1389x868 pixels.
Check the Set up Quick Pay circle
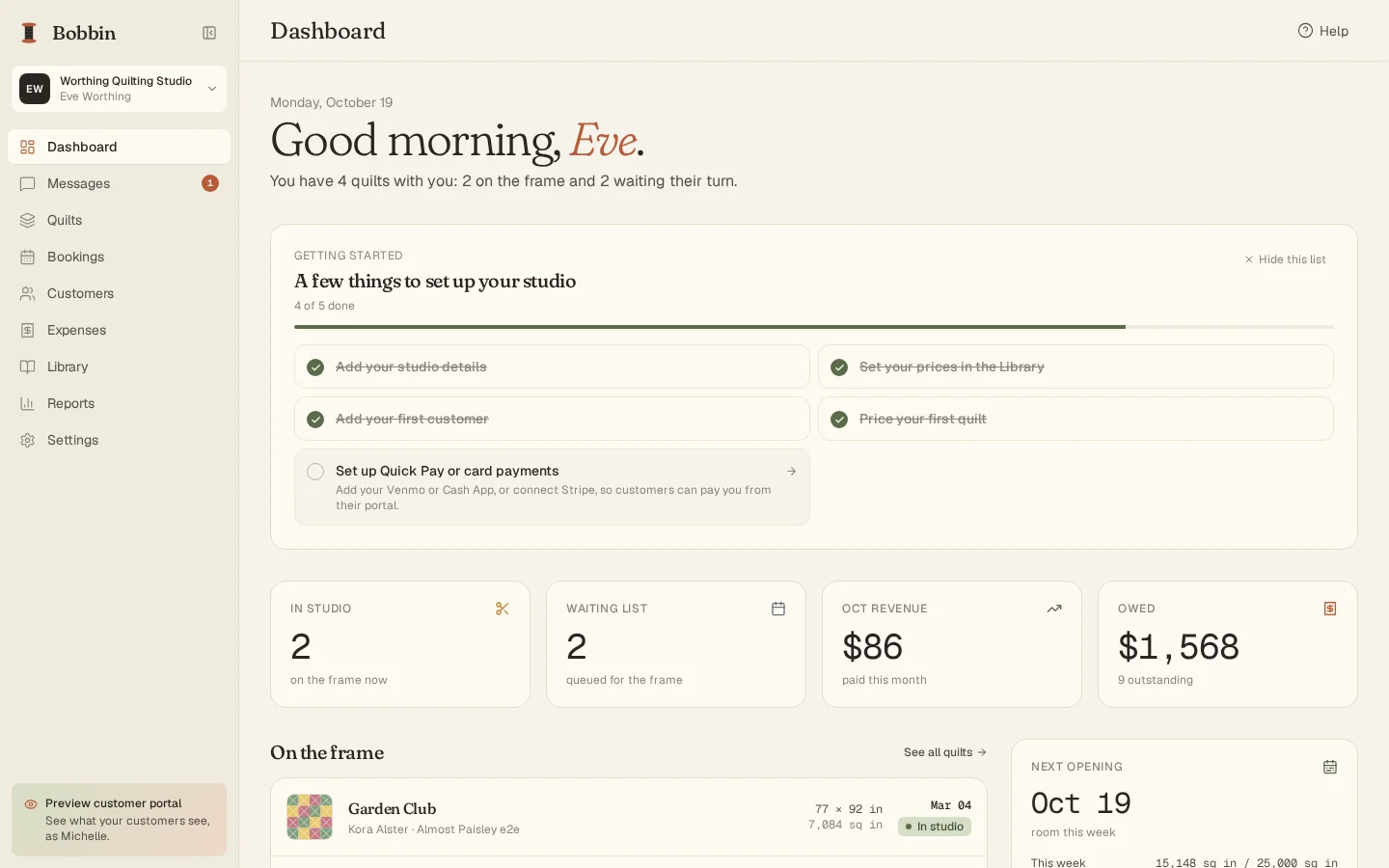(x=315, y=472)
